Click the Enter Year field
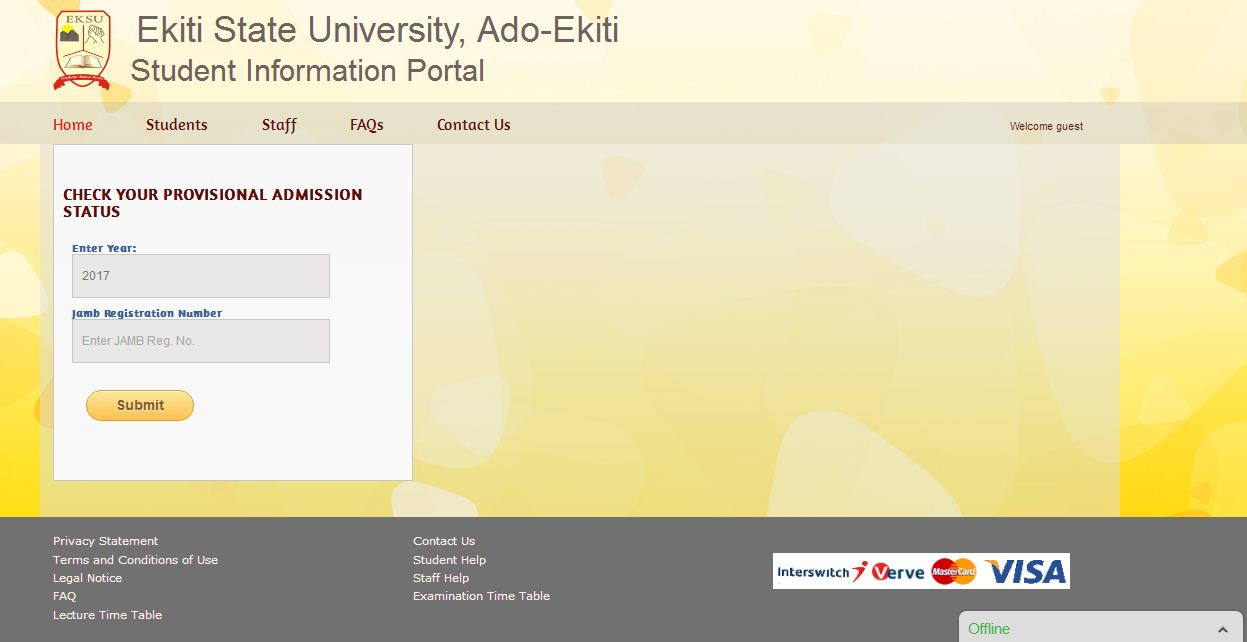The image size is (1247, 642). 200,276
